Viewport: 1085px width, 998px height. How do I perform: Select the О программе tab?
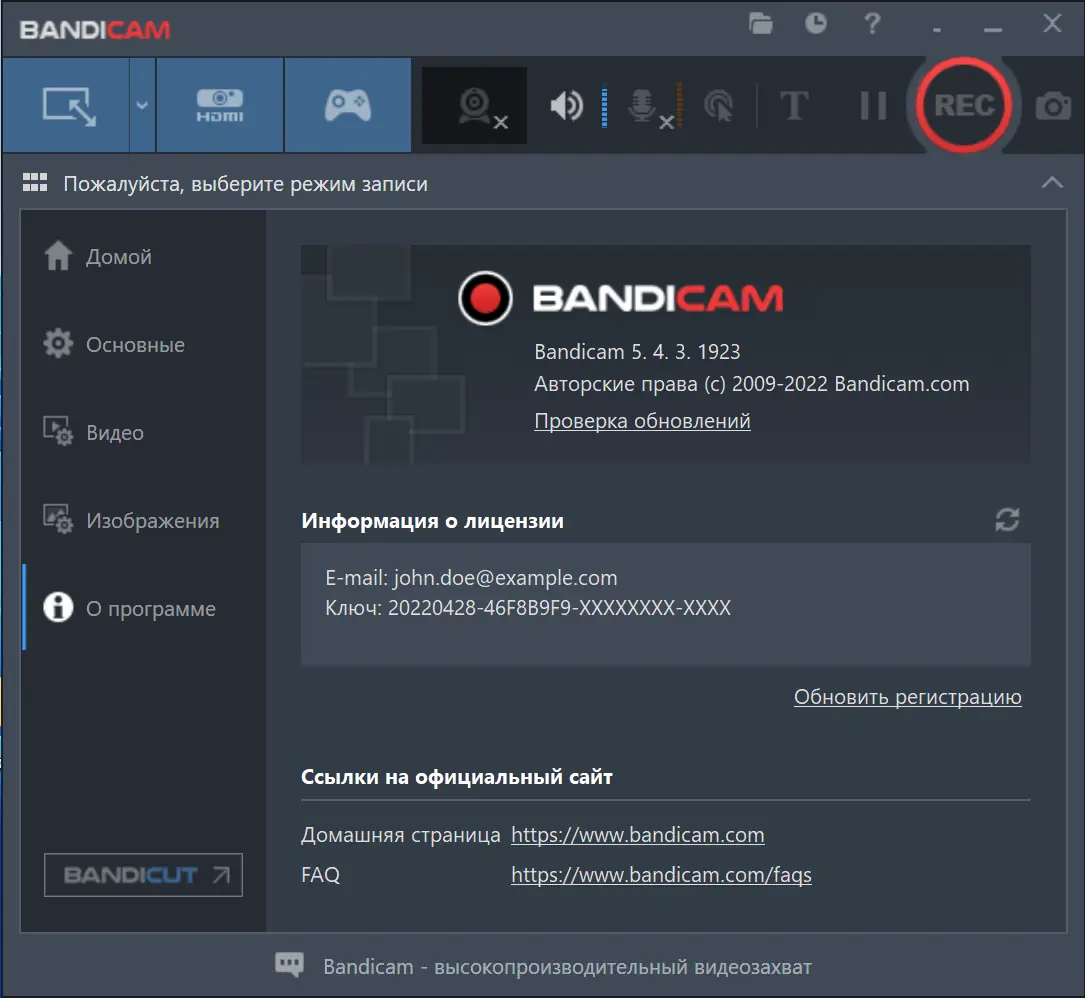(x=129, y=608)
